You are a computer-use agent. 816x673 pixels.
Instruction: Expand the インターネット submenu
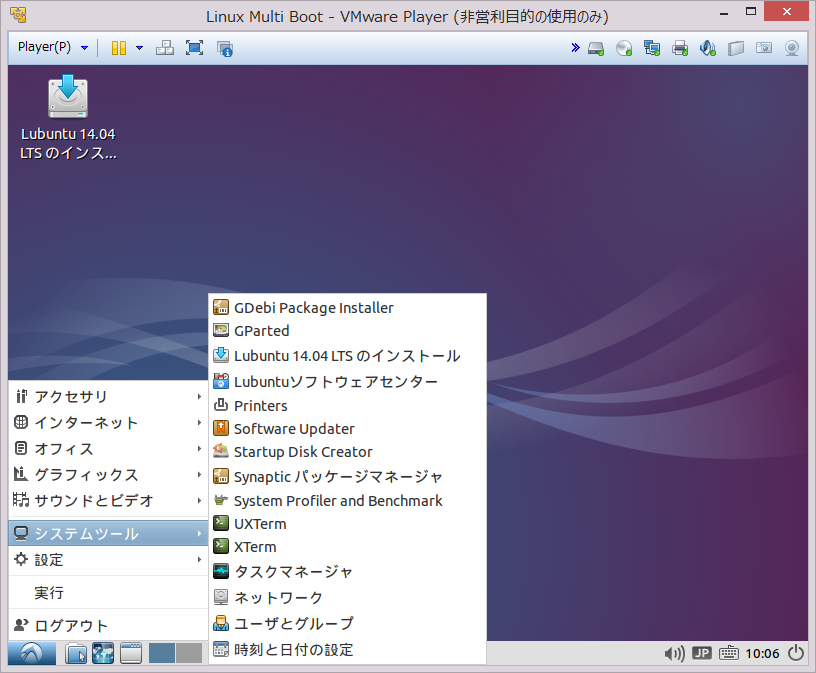[x=108, y=423]
